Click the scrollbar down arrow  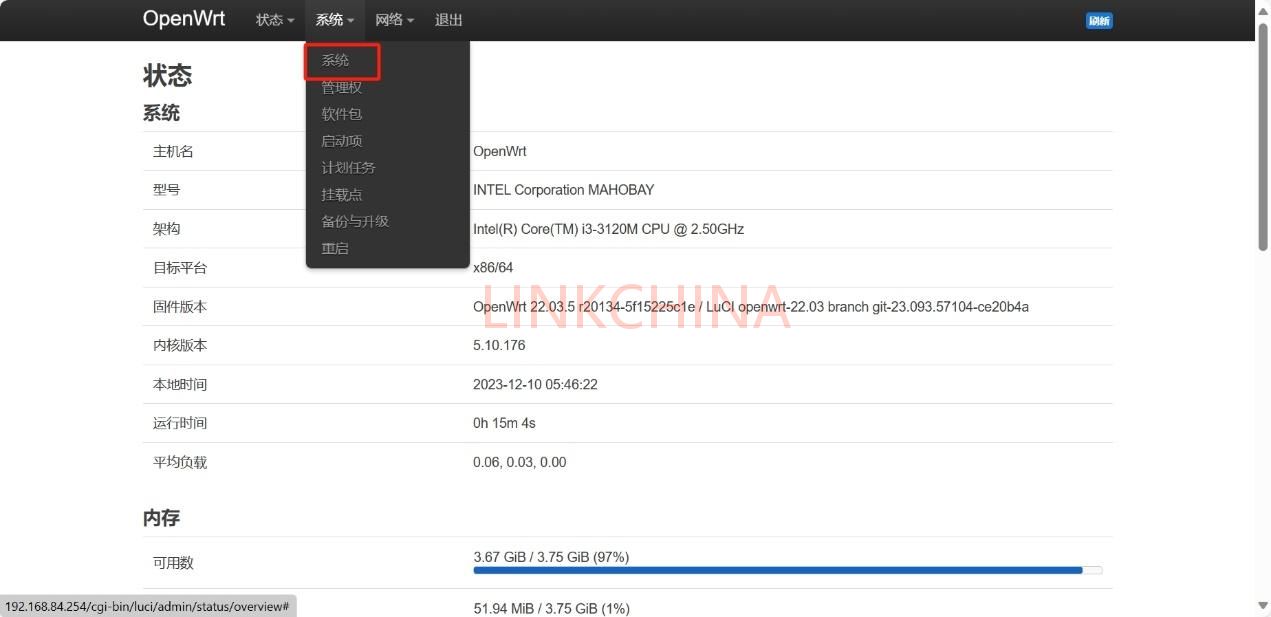coord(1263,606)
